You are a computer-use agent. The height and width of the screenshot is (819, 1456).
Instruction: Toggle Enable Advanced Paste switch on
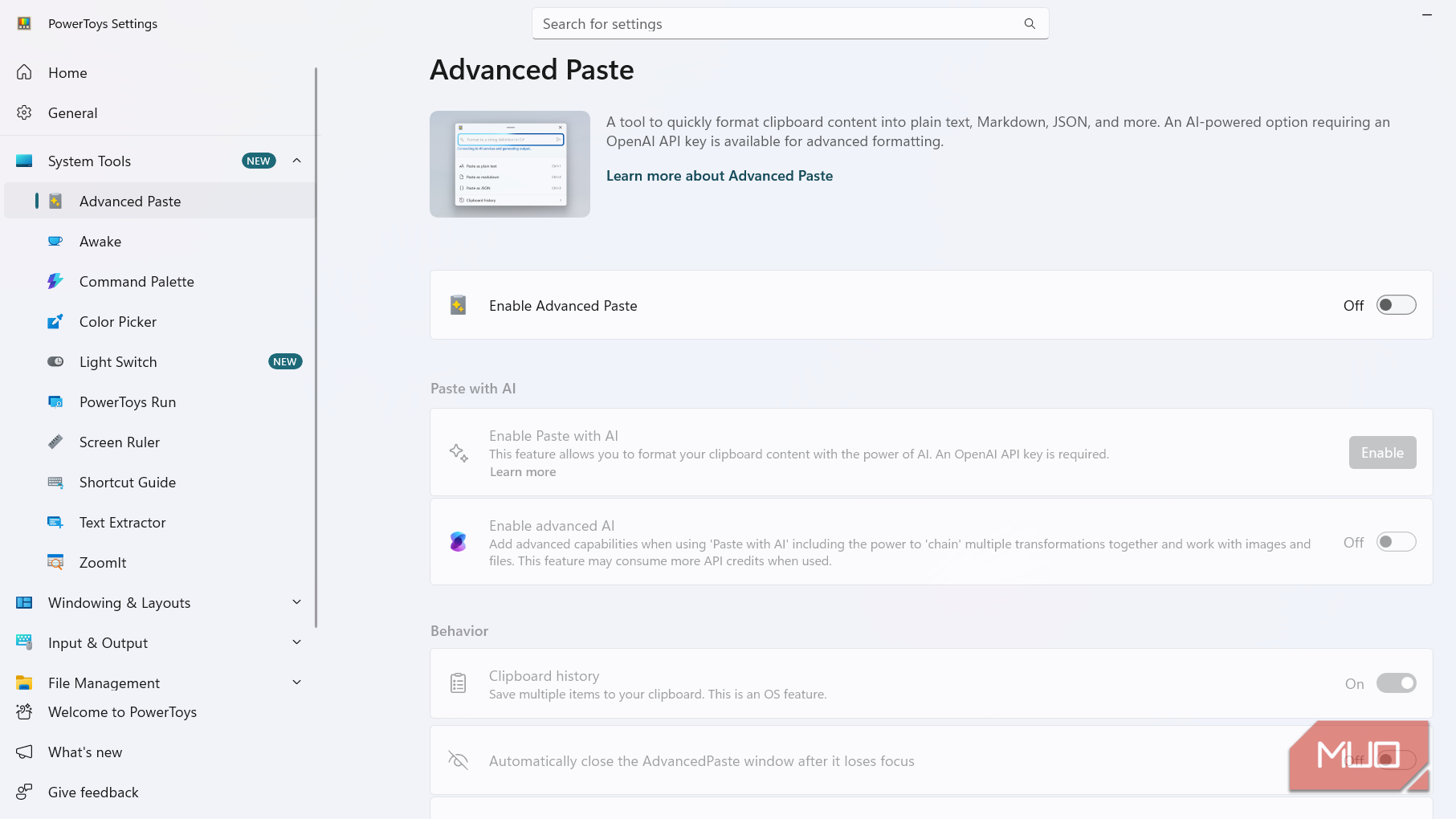point(1396,305)
